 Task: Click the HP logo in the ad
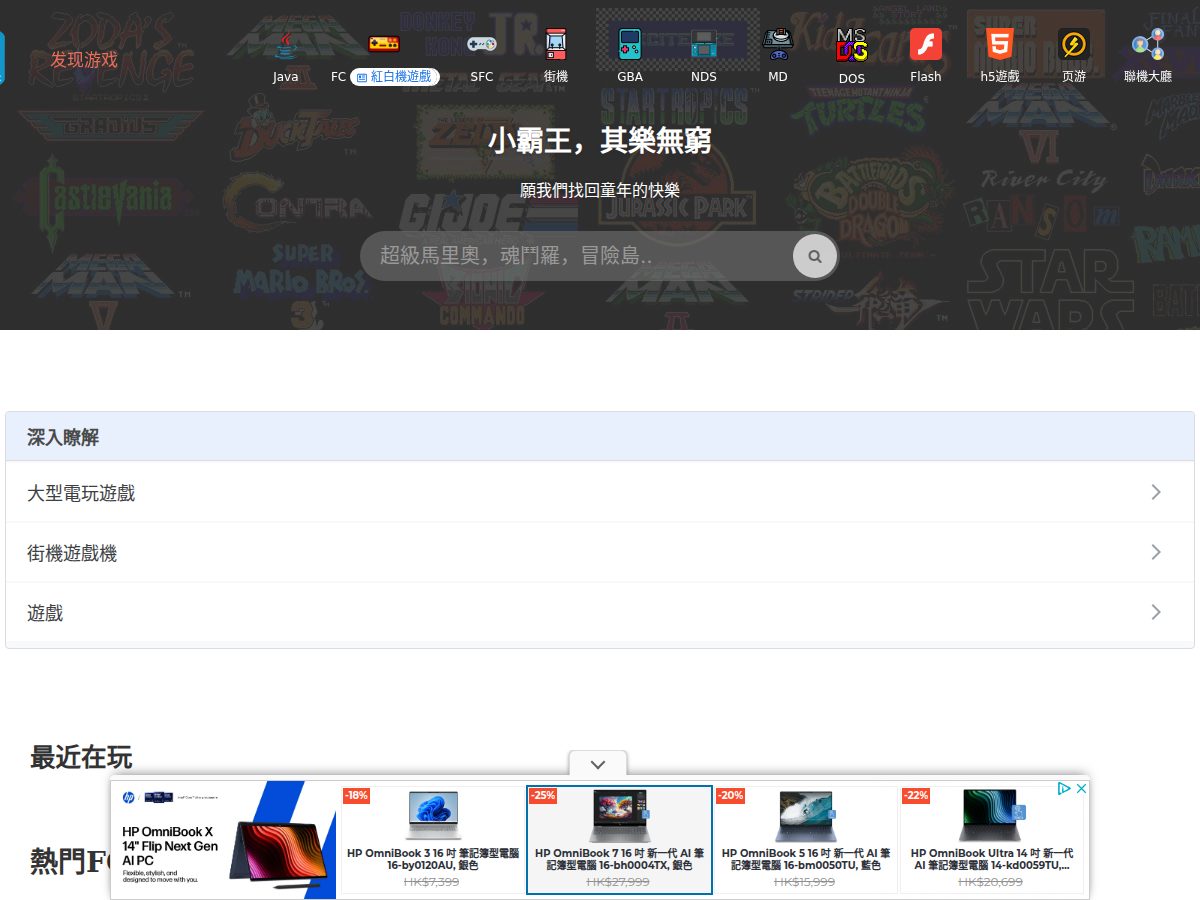coord(128,797)
